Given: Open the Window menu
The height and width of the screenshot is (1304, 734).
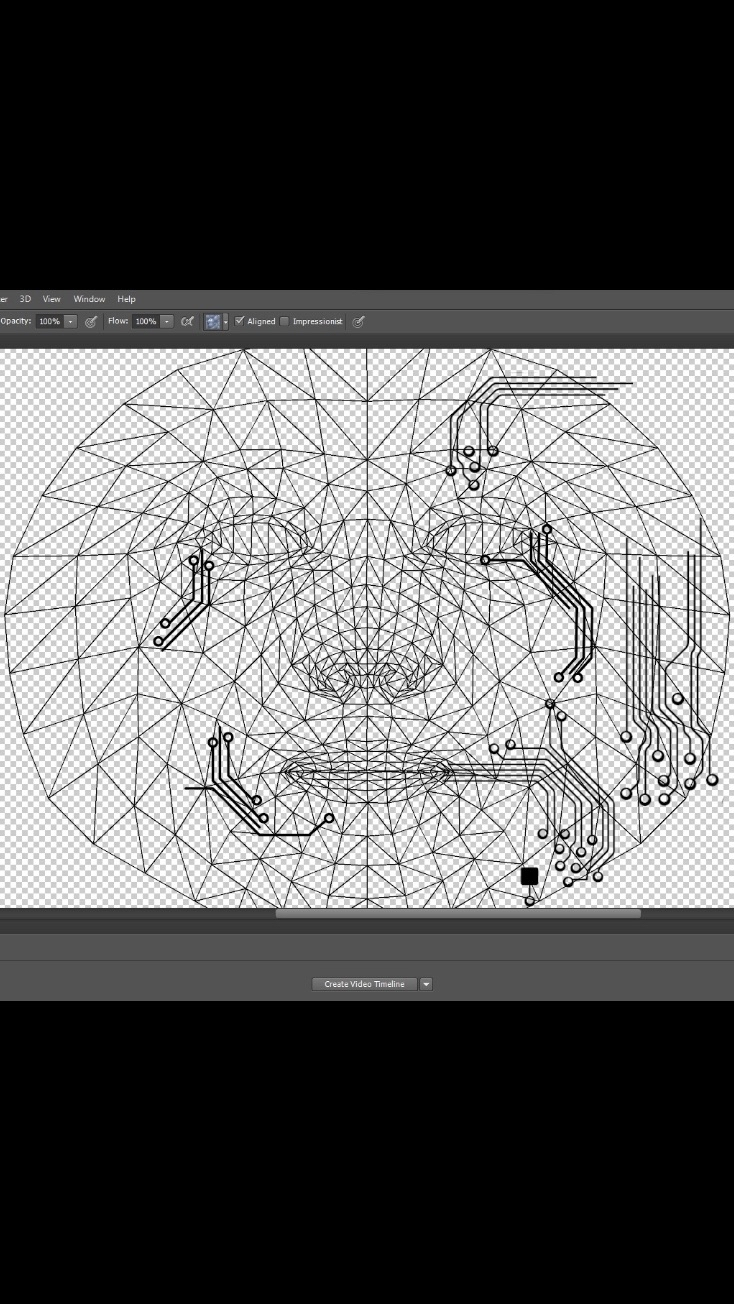Looking at the screenshot, I should pyautogui.click(x=89, y=299).
